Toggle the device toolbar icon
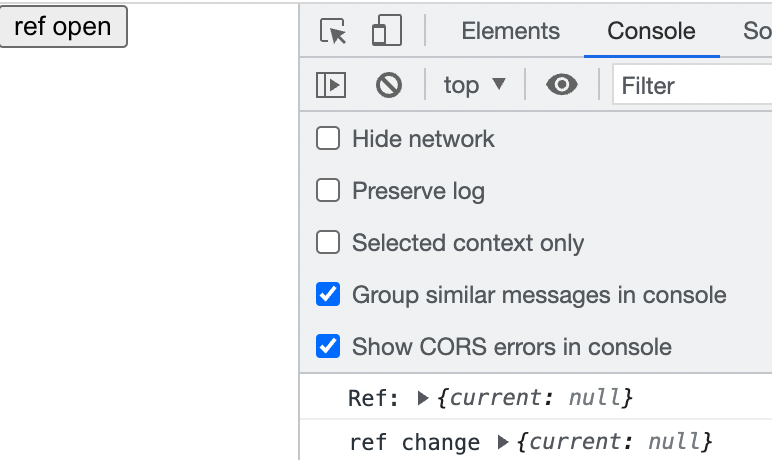Viewport: 772px width, 460px height. pos(386,32)
